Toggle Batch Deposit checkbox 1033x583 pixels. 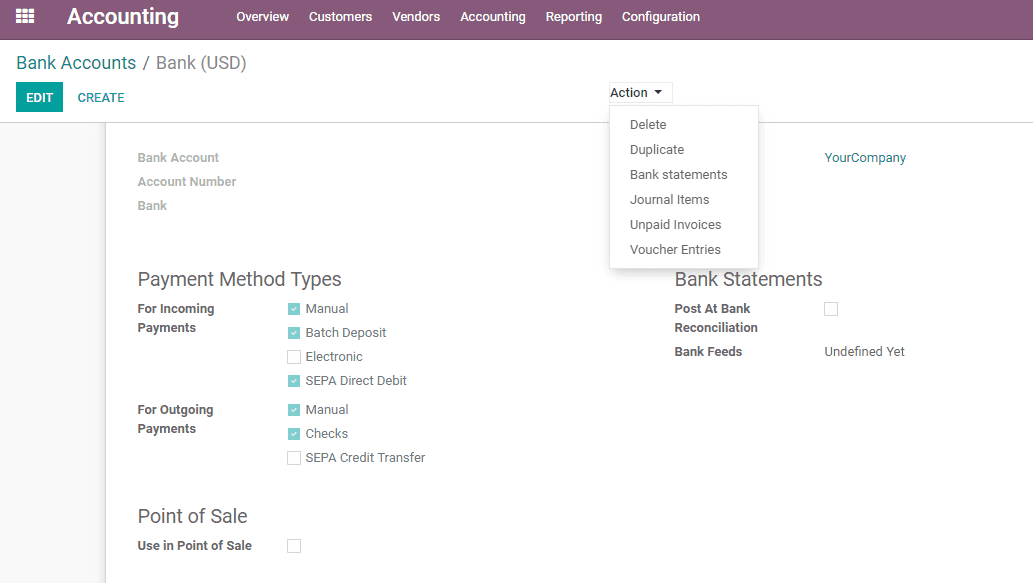click(294, 333)
